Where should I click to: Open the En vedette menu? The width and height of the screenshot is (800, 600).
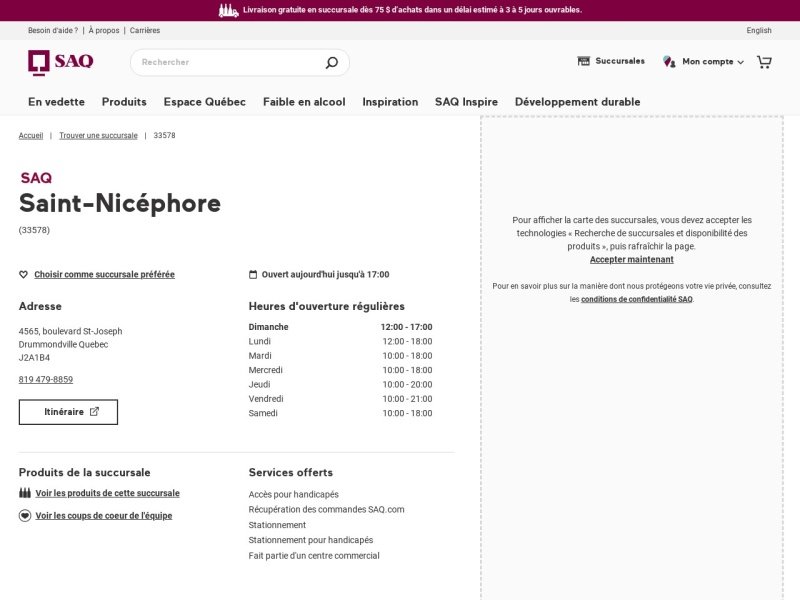pyautogui.click(x=57, y=102)
